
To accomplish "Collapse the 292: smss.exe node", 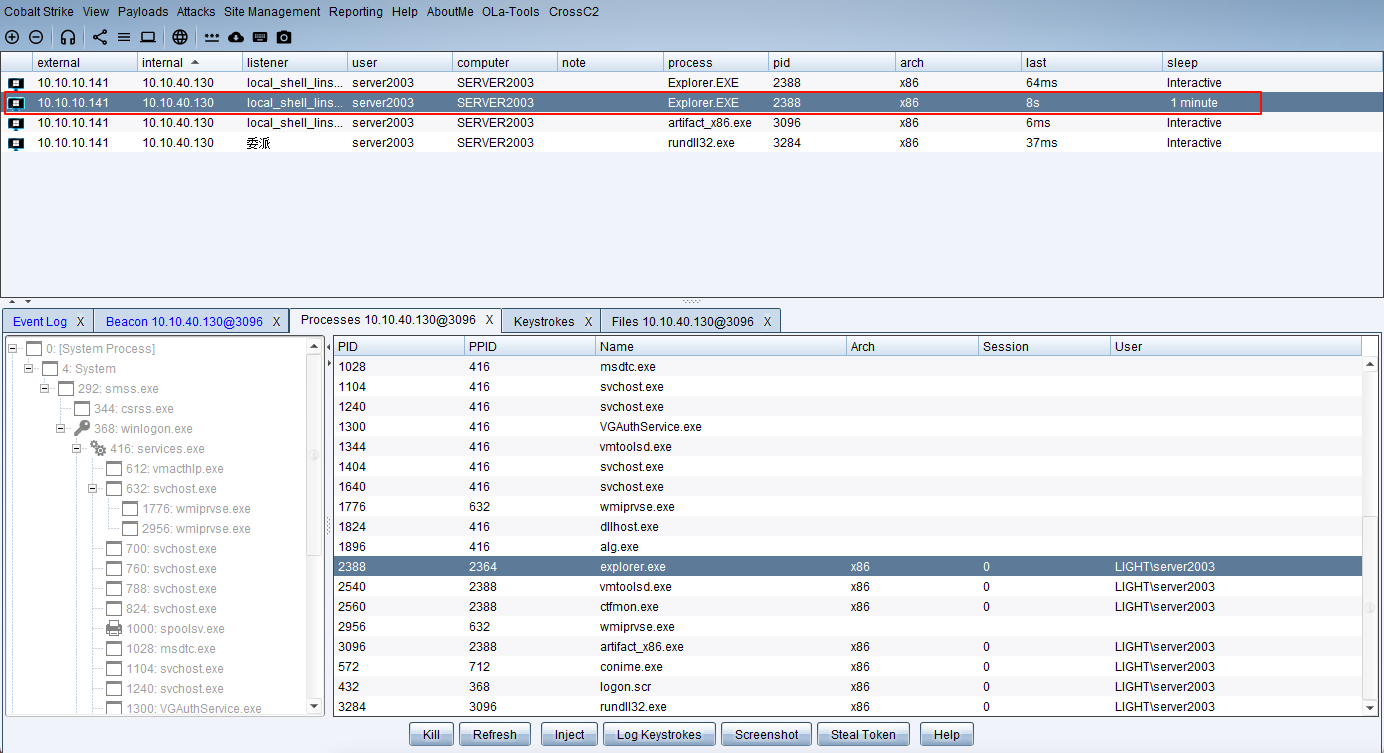I will [45, 388].
